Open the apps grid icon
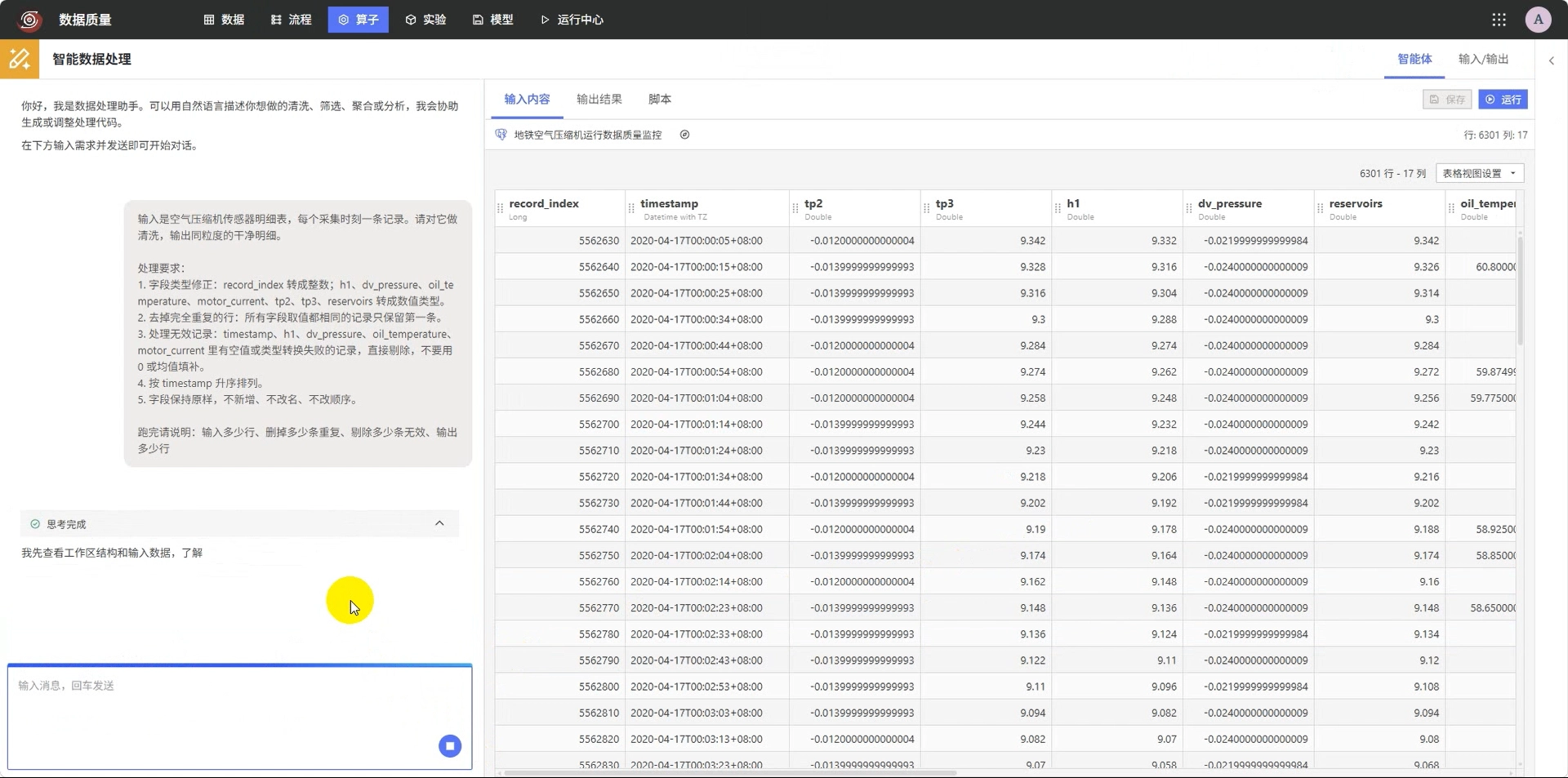Screen dimensions: 1568x778 pyautogui.click(x=1499, y=20)
